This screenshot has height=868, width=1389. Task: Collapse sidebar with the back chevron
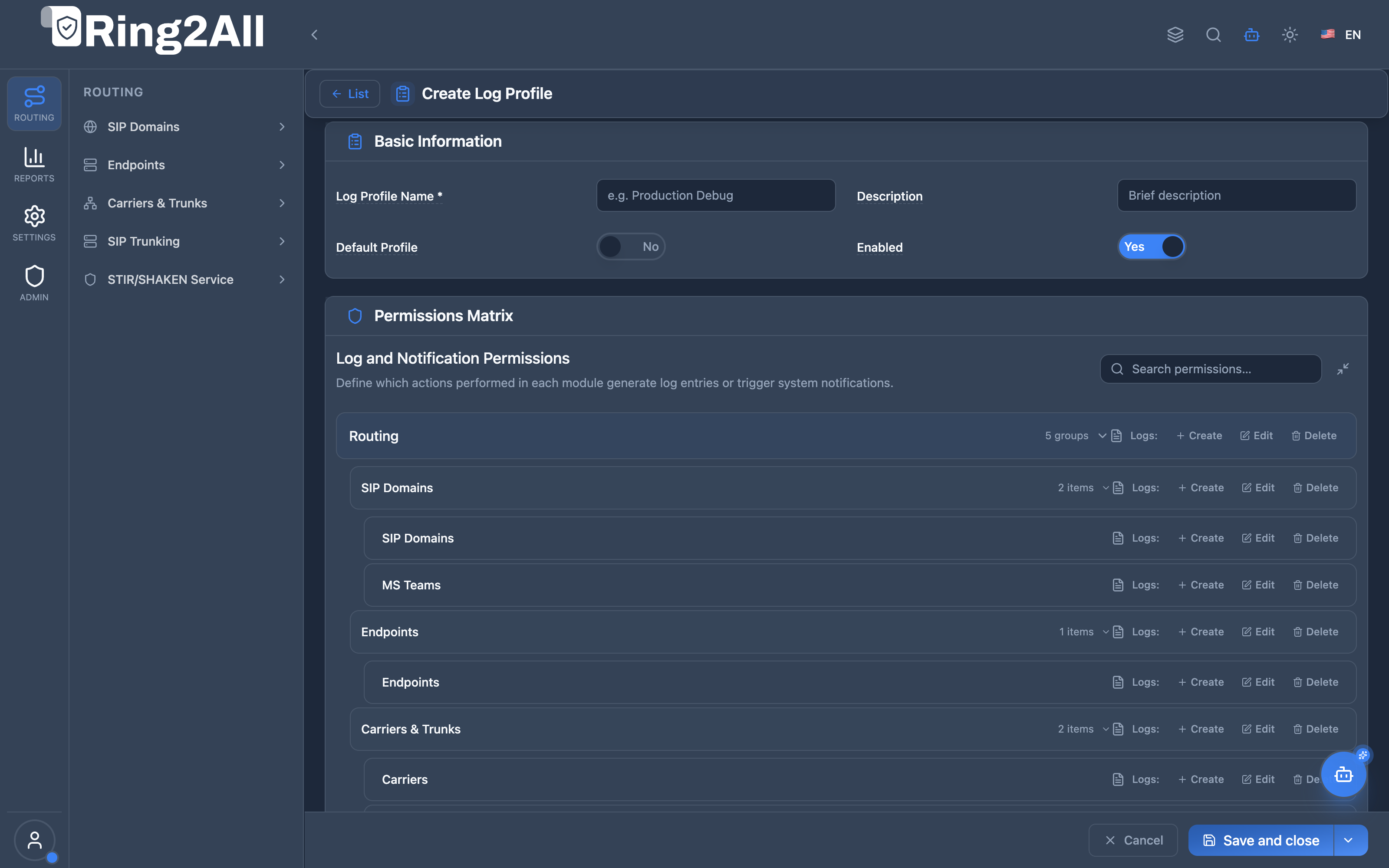(x=314, y=34)
